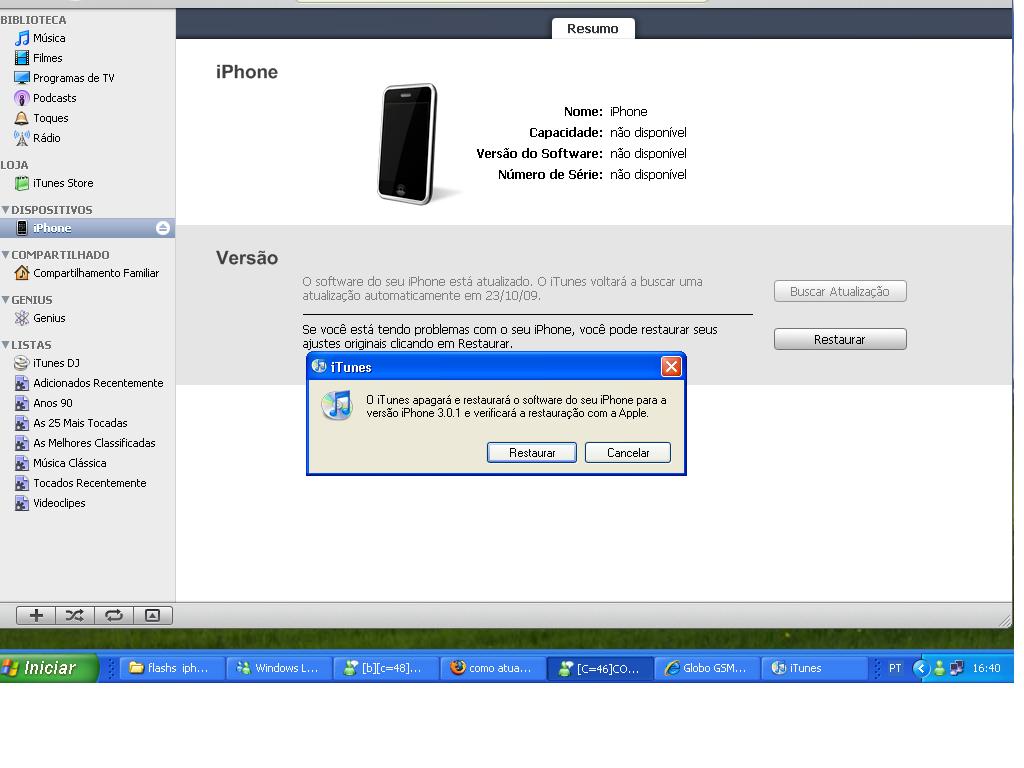Click the network computers tray icon
The height and width of the screenshot is (768, 1024).
click(x=957, y=668)
